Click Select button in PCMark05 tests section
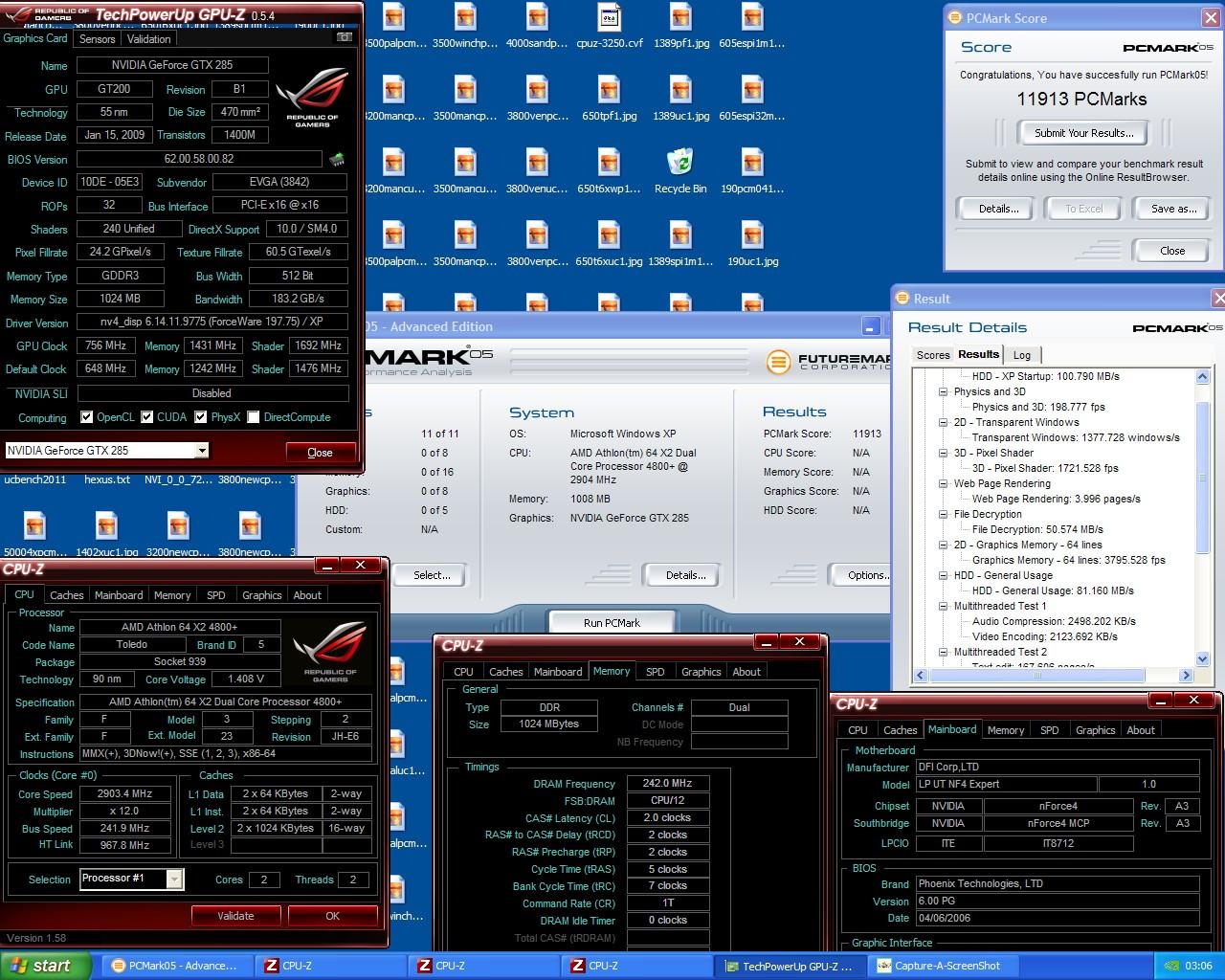This screenshot has width=1225, height=980. click(431, 575)
